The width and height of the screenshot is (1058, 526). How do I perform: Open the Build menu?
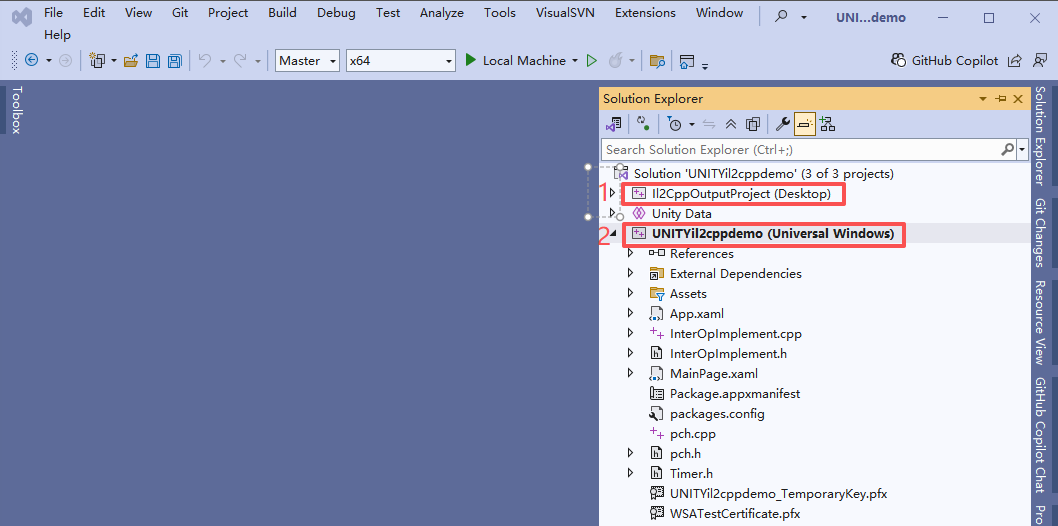282,13
